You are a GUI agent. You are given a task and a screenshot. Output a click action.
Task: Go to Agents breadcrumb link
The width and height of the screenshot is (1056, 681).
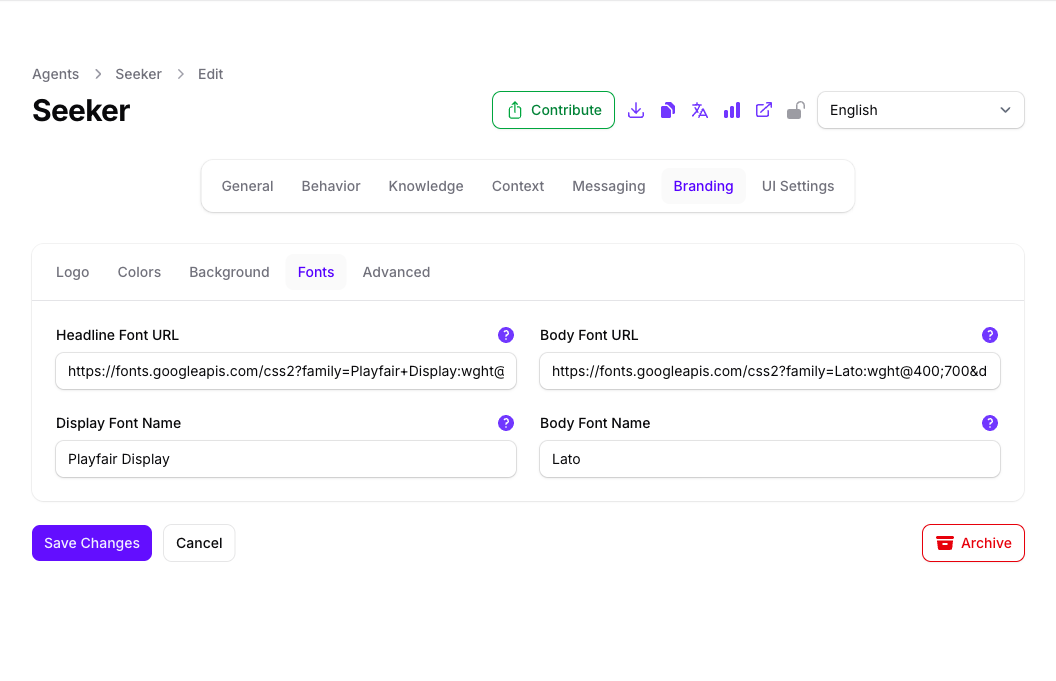click(x=56, y=74)
